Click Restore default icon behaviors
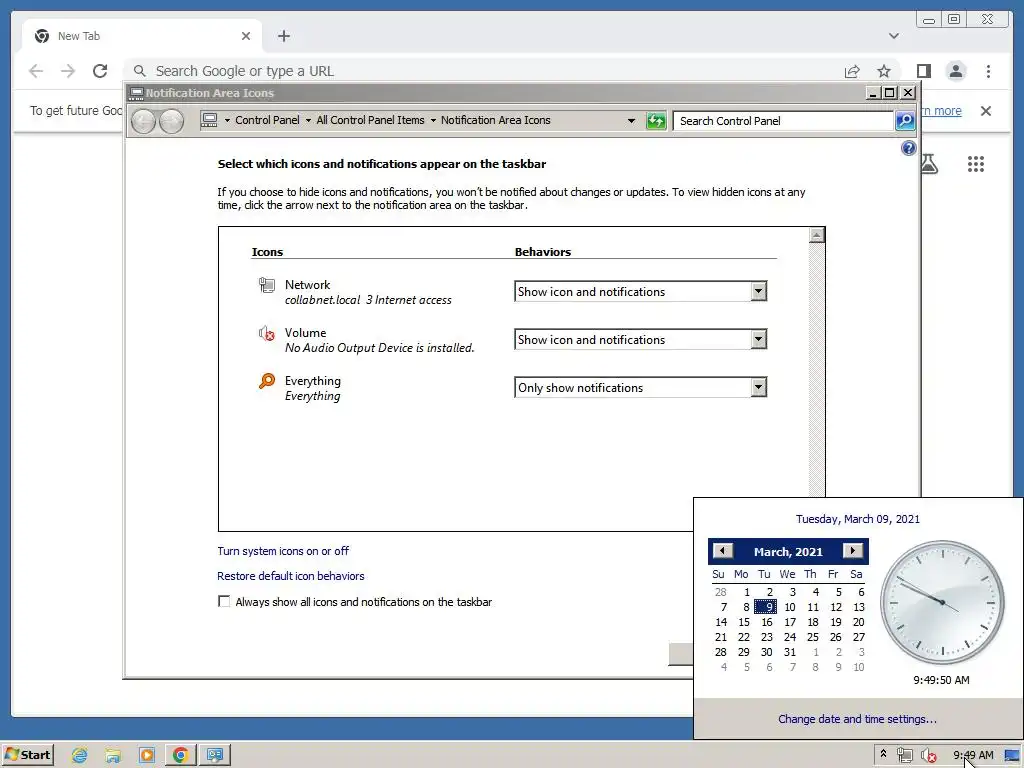The height and width of the screenshot is (768, 1024). point(291,576)
